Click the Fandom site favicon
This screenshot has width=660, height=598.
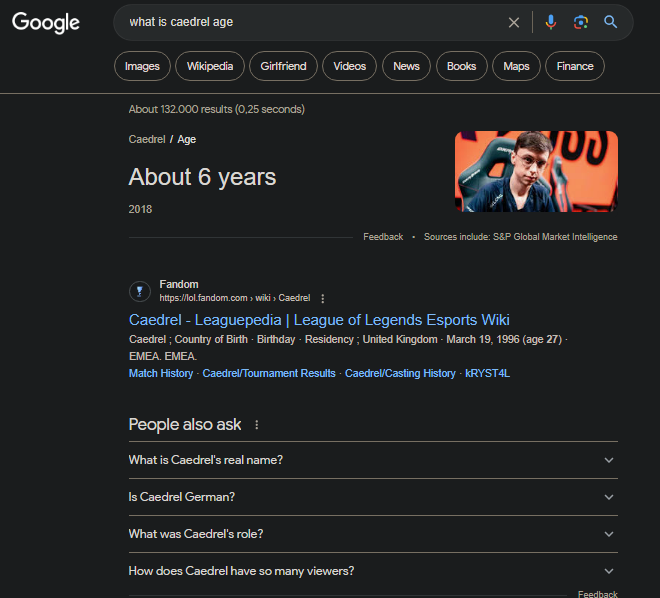(139, 291)
